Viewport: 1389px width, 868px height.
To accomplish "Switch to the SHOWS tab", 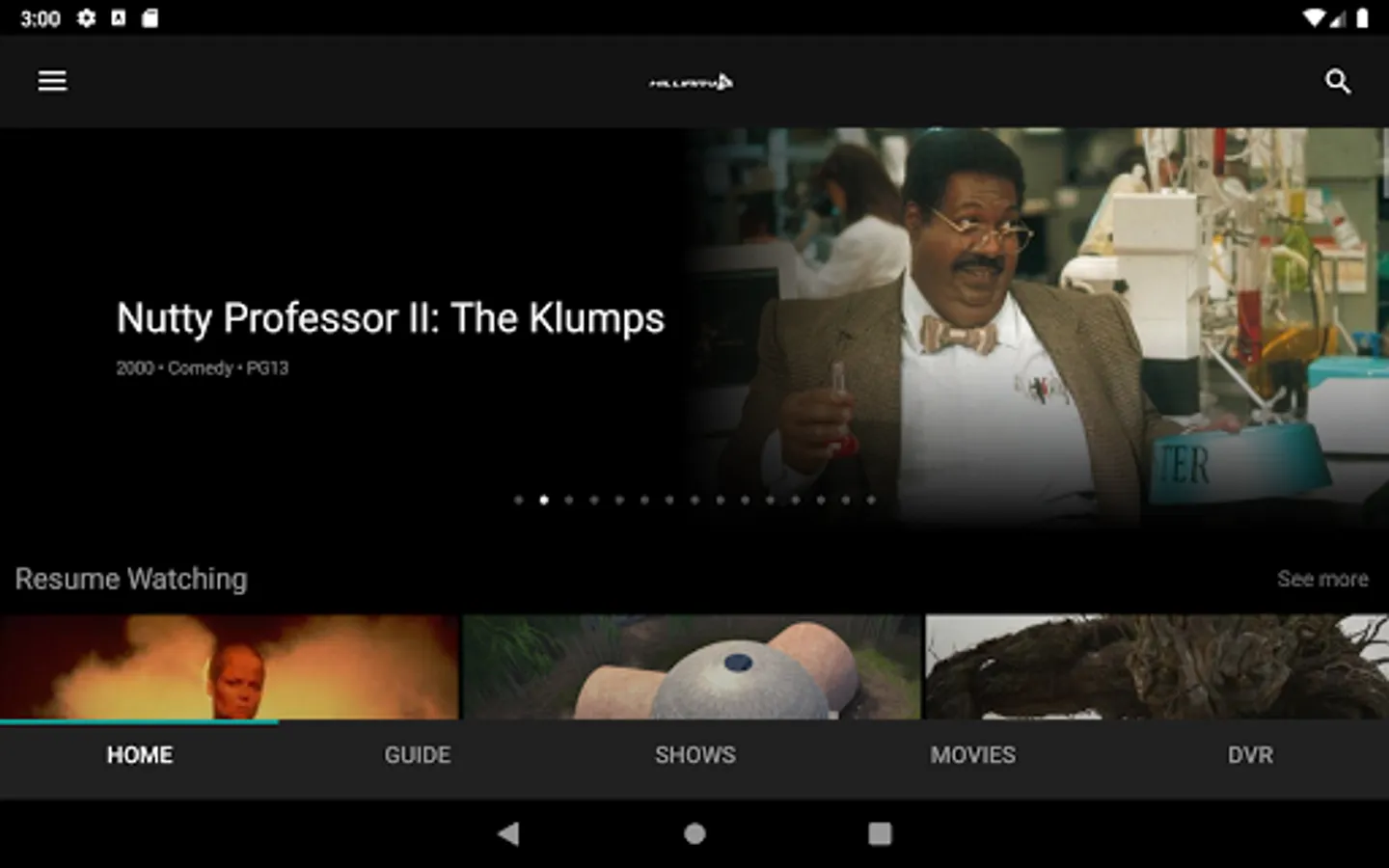I will tap(694, 755).
